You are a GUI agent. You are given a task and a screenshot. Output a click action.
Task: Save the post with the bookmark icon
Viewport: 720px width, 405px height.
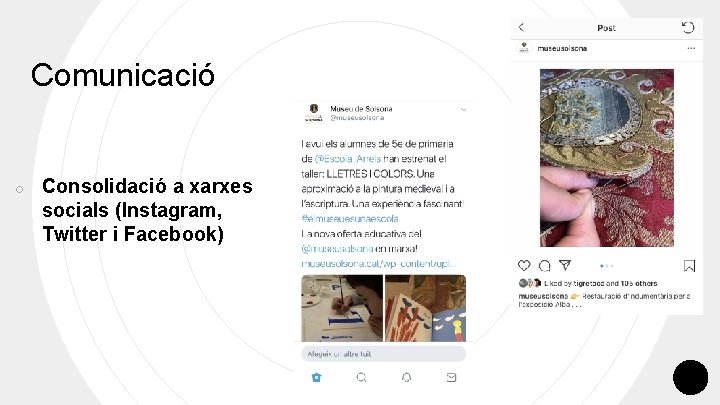click(689, 266)
